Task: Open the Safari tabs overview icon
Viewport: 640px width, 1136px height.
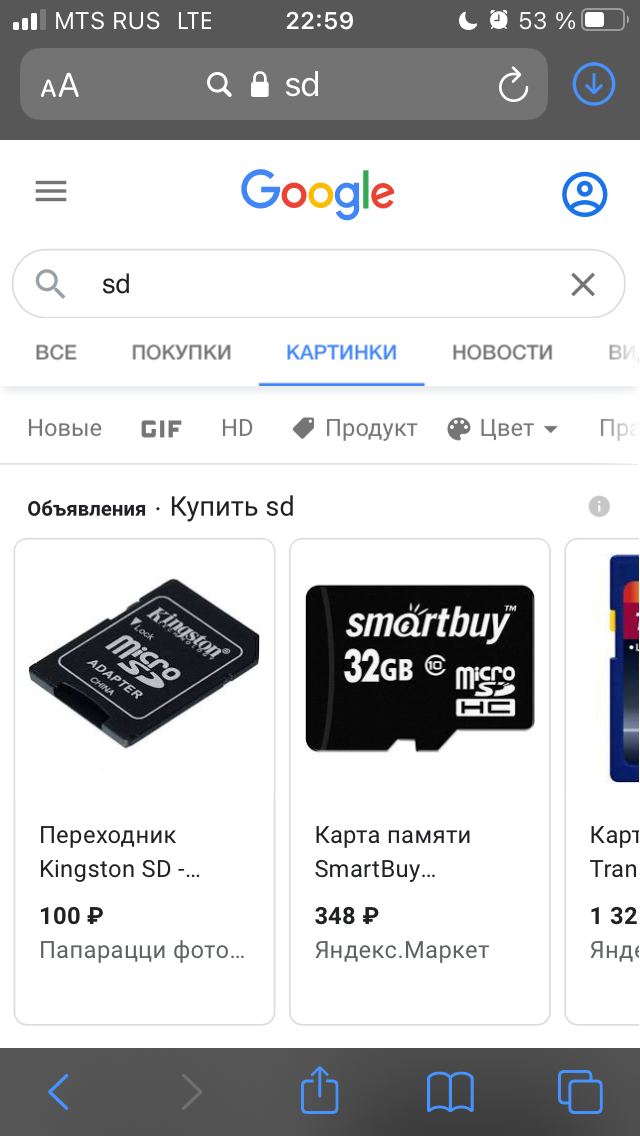Action: [580, 1092]
